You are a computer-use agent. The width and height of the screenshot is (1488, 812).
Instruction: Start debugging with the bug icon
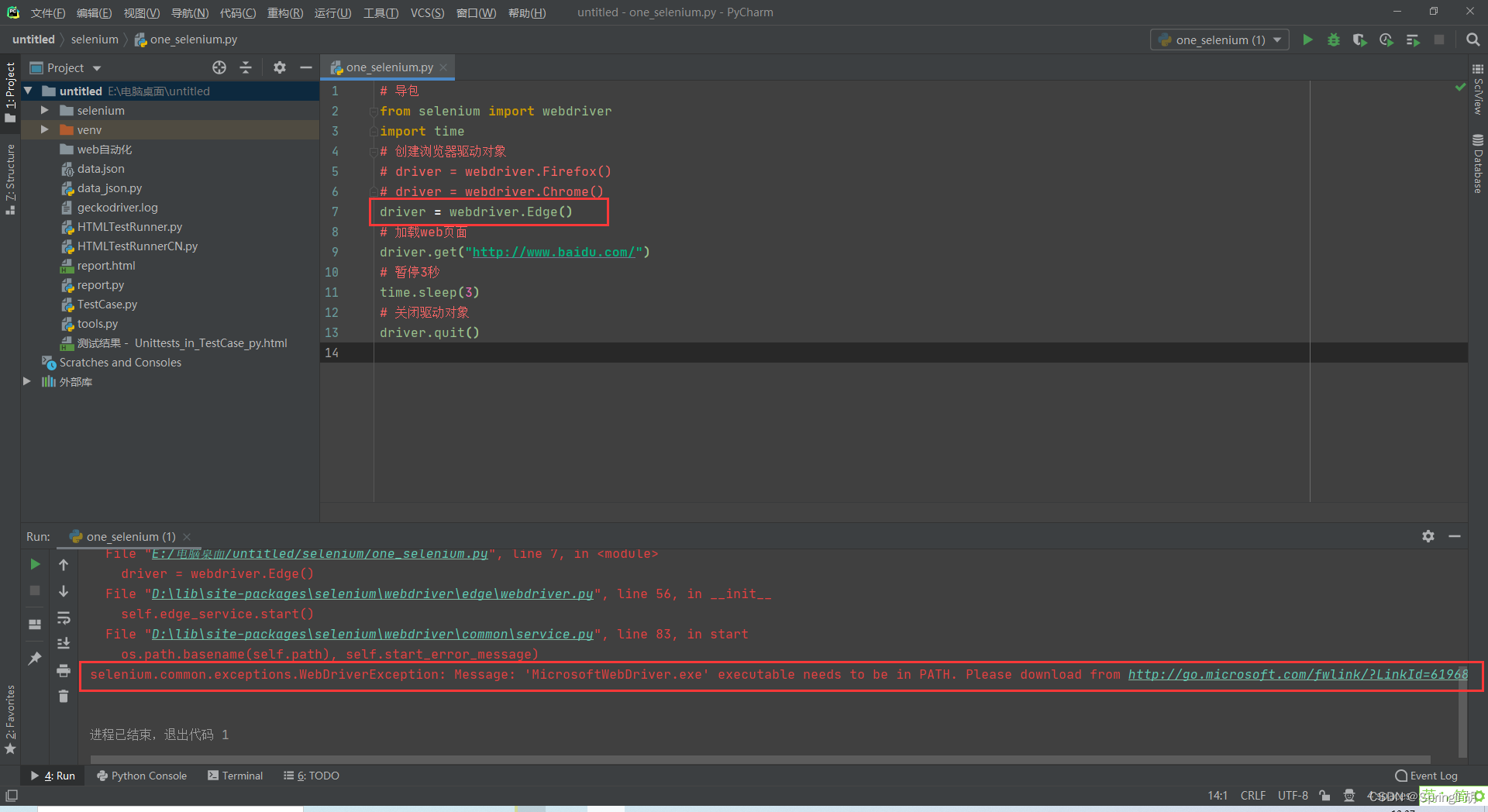[x=1334, y=40]
